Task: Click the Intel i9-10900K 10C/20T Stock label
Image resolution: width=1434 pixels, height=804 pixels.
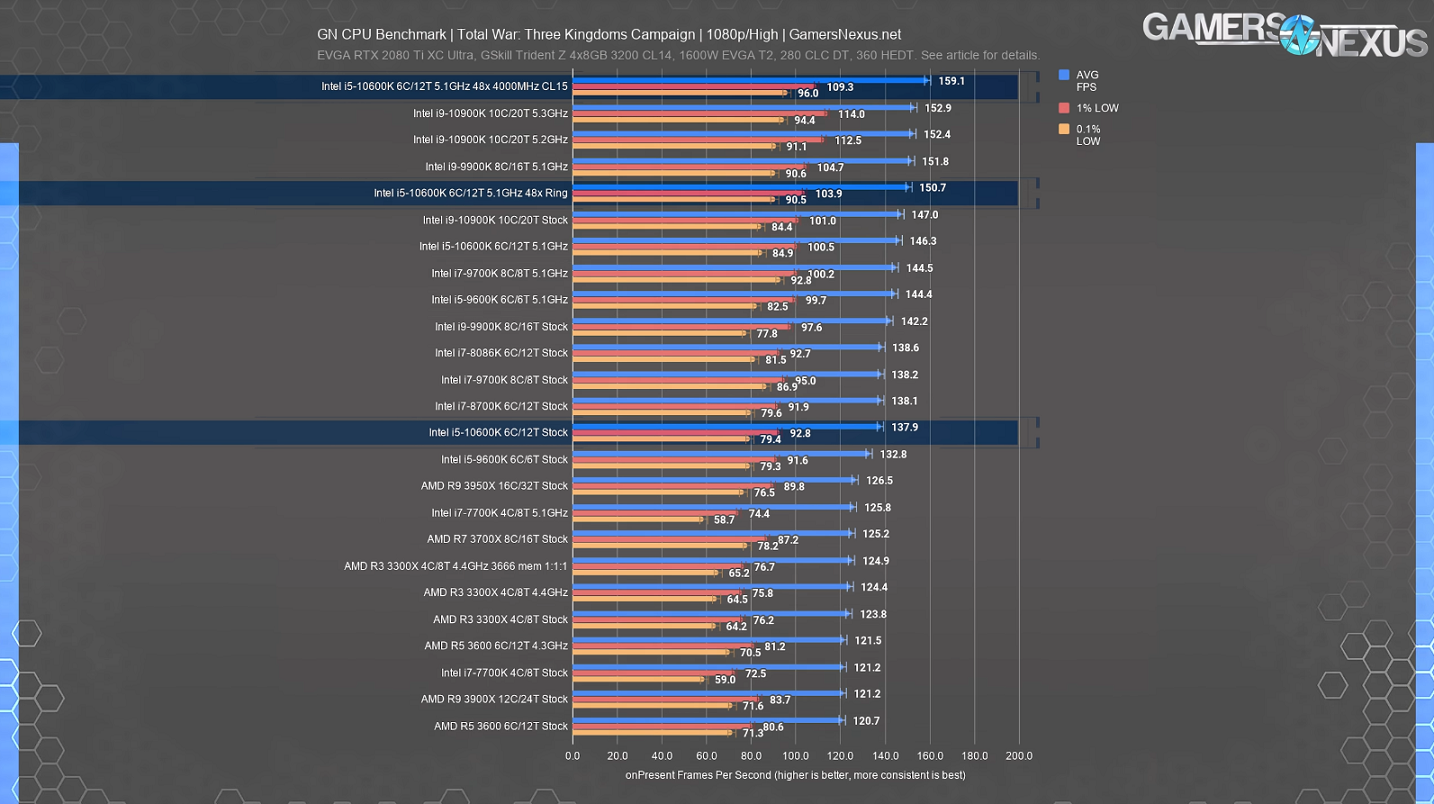Action: point(495,220)
